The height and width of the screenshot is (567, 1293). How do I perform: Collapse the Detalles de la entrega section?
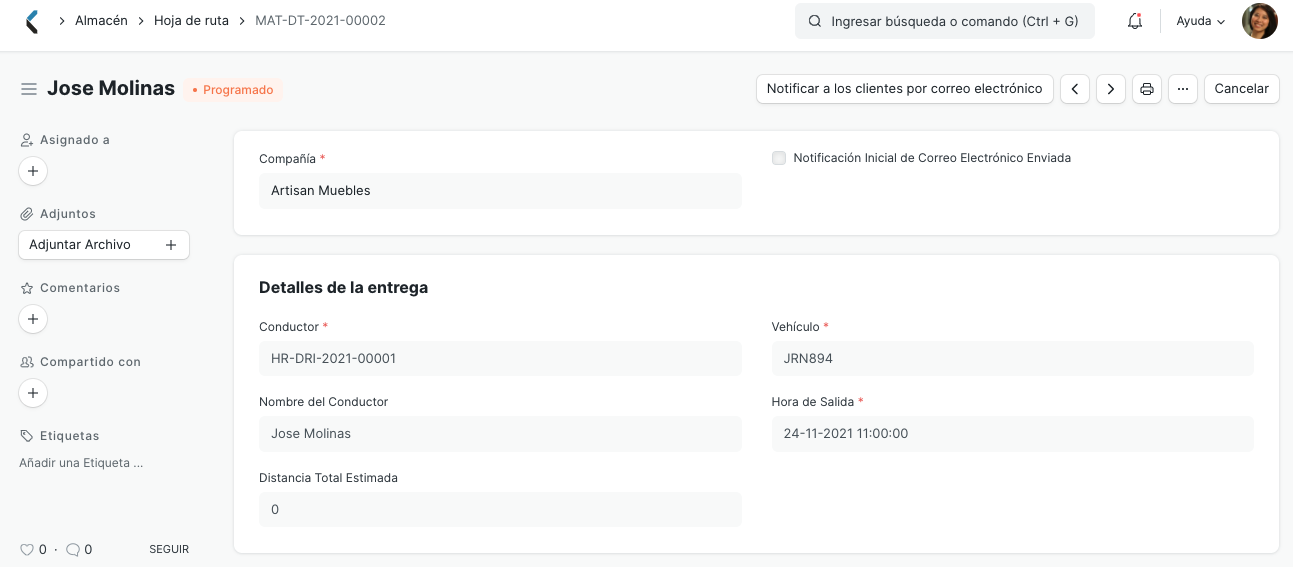coord(343,288)
